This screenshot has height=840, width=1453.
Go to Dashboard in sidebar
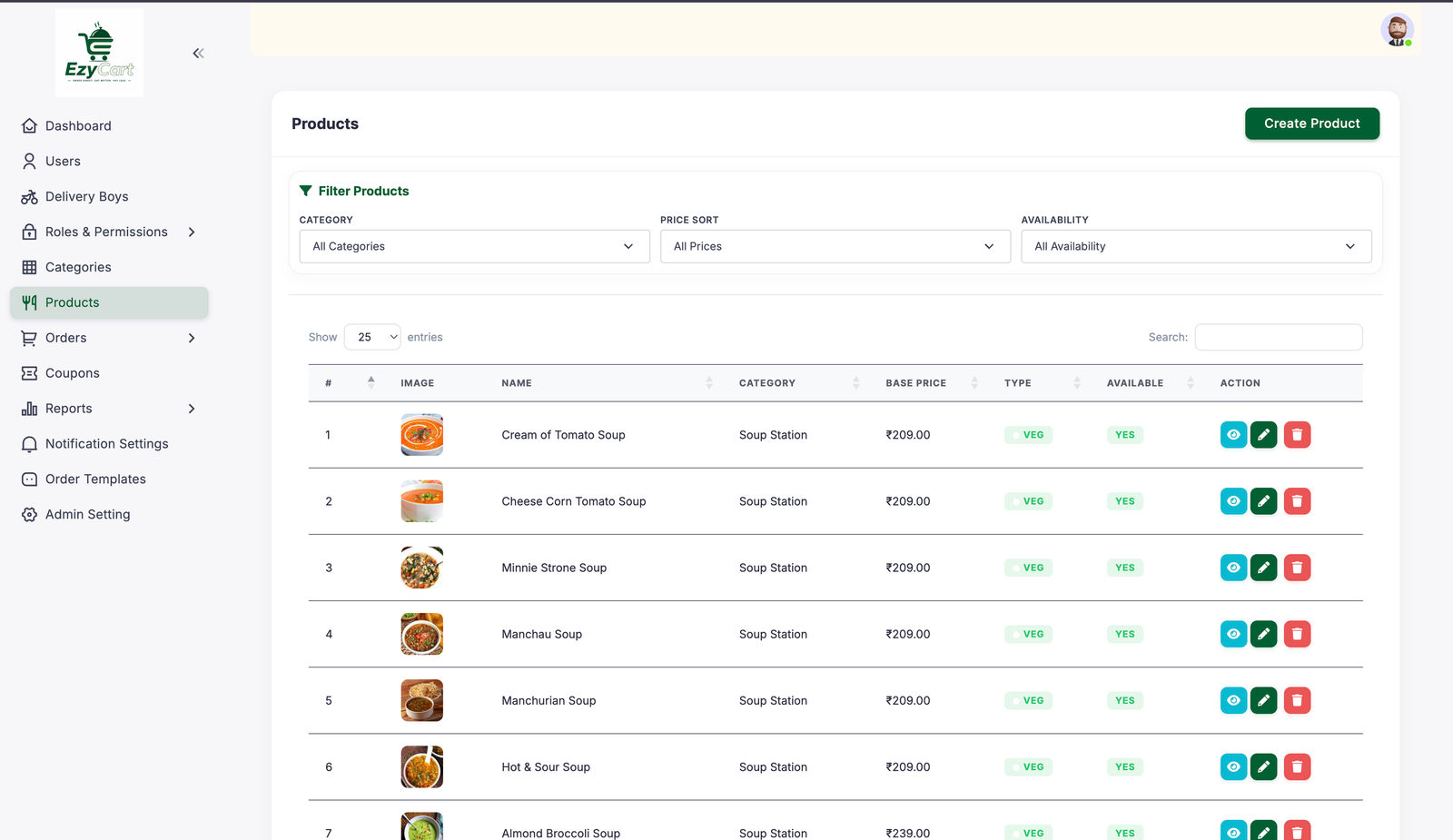pos(109,126)
